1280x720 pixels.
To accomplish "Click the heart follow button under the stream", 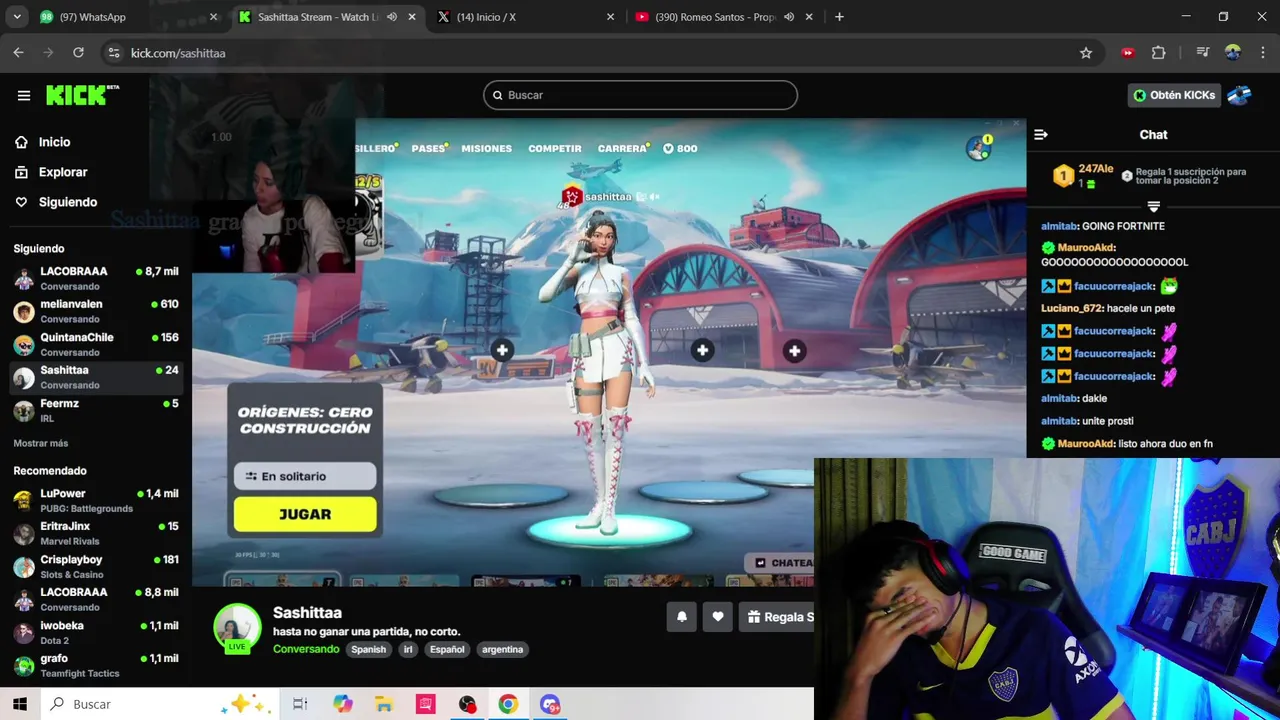I will tap(718, 617).
